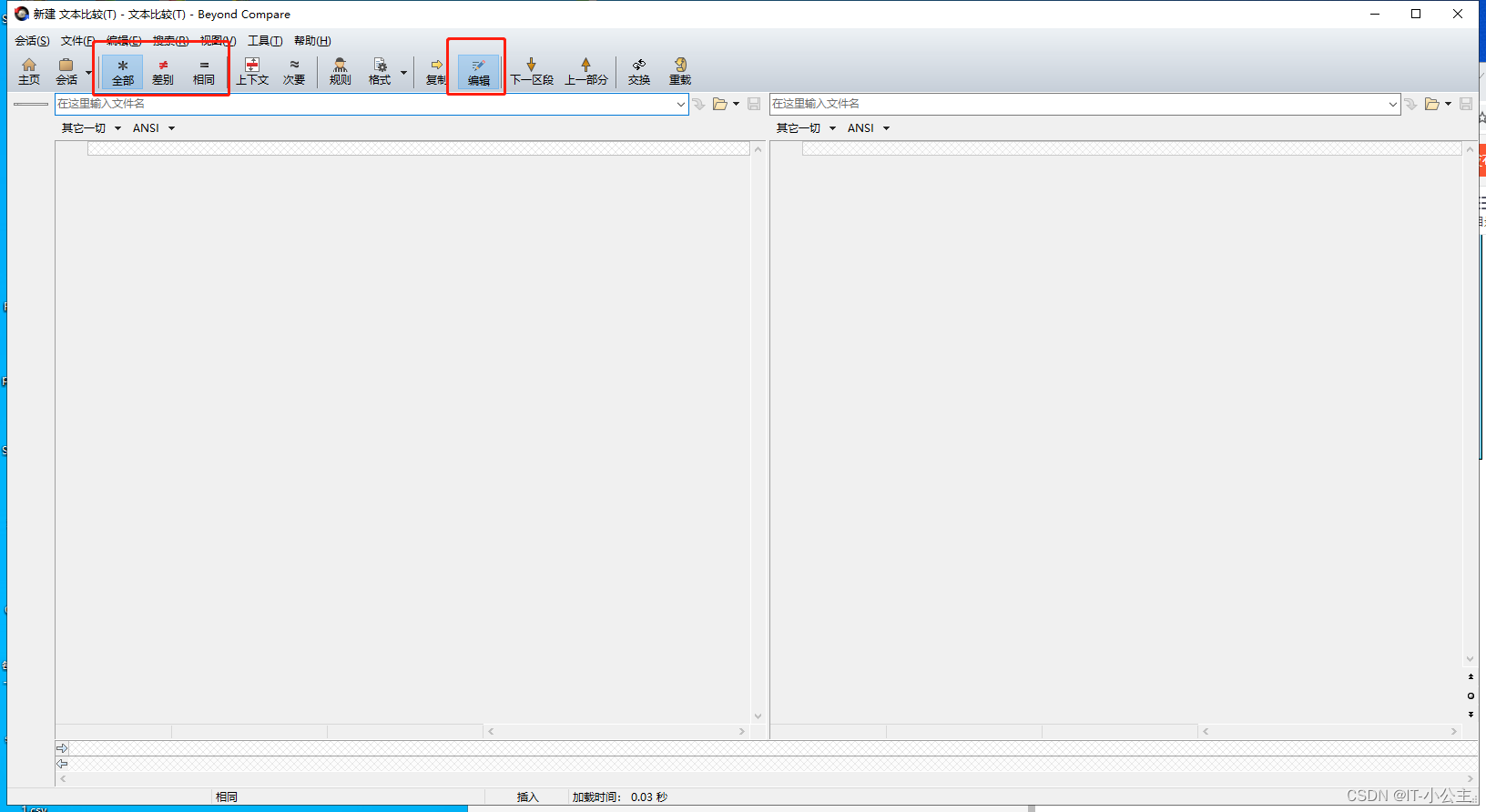The image size is (1486, 812).
Task: Expand the 会话 toolbar dropdown arrow
Action: click(88, 72)
